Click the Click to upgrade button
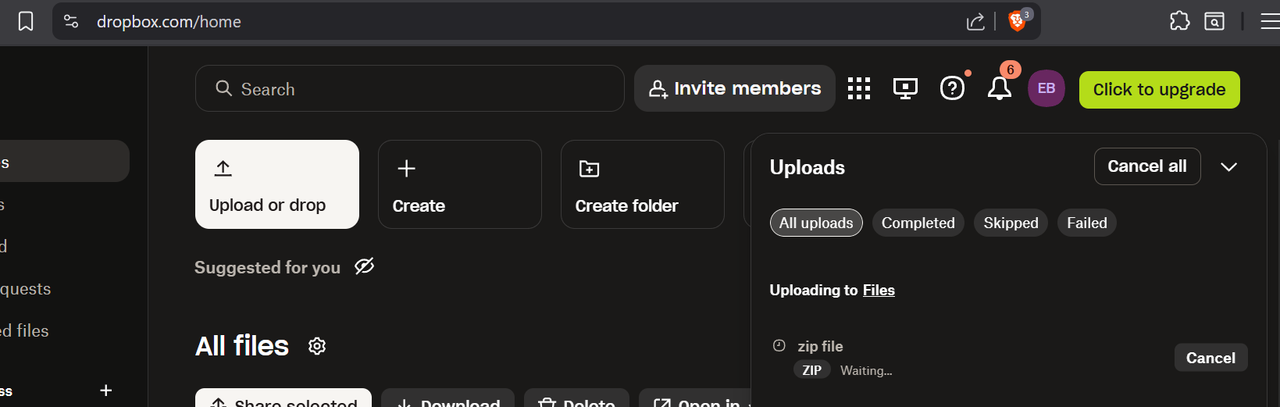 point(1159,89)
